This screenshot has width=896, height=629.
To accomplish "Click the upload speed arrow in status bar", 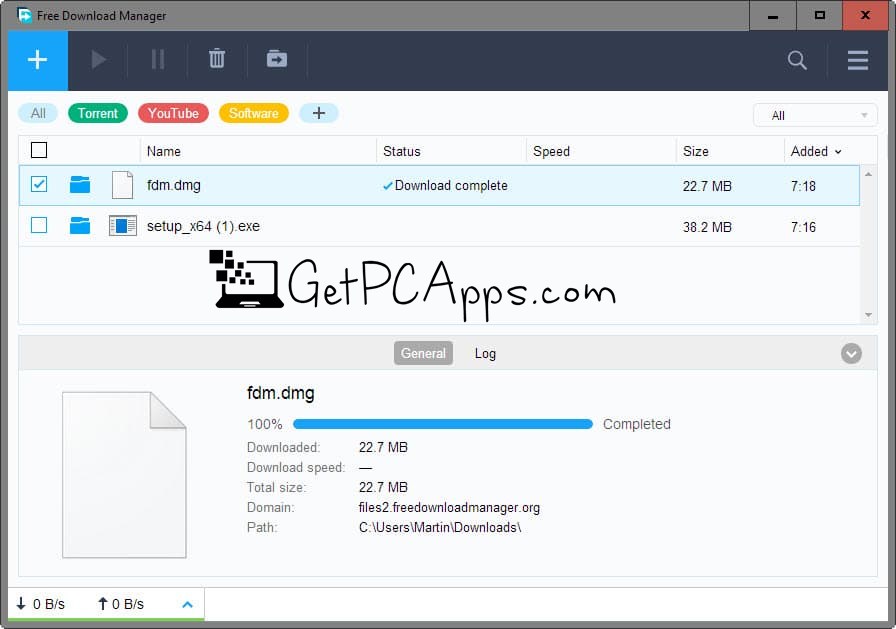I will point(103,603).
